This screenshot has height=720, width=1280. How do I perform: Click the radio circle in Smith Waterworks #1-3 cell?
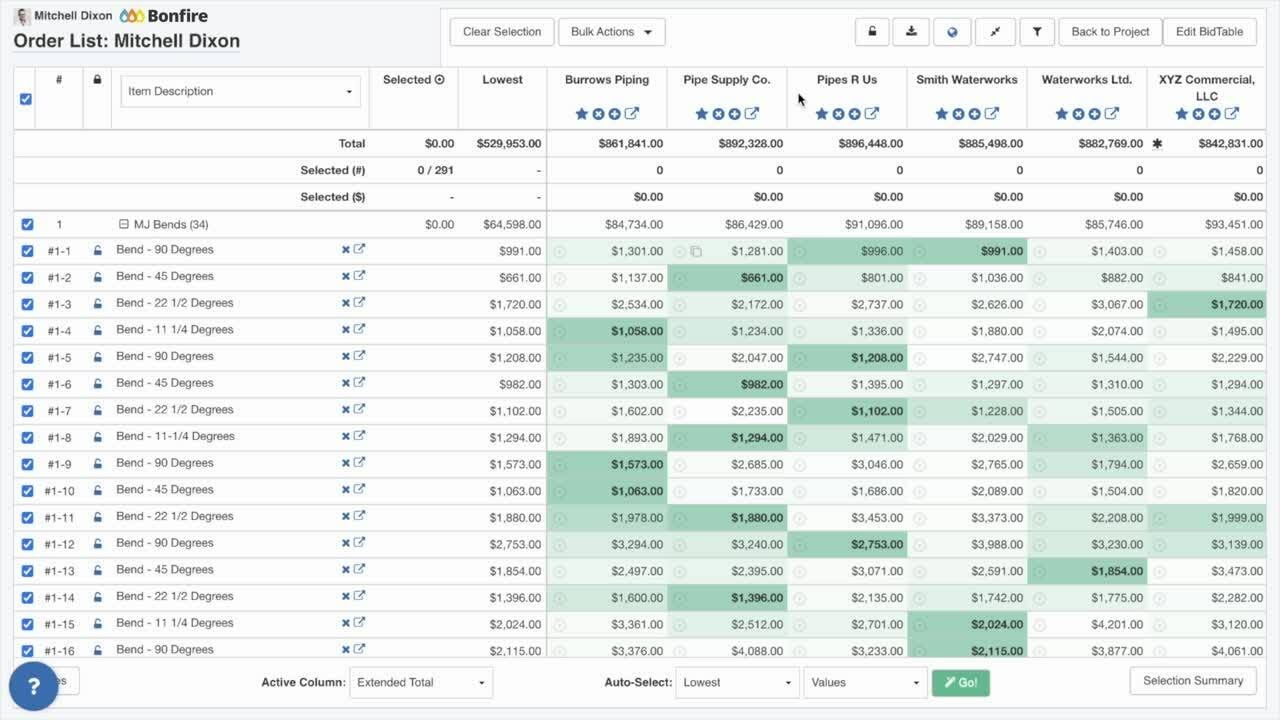(x=919, y=305)
